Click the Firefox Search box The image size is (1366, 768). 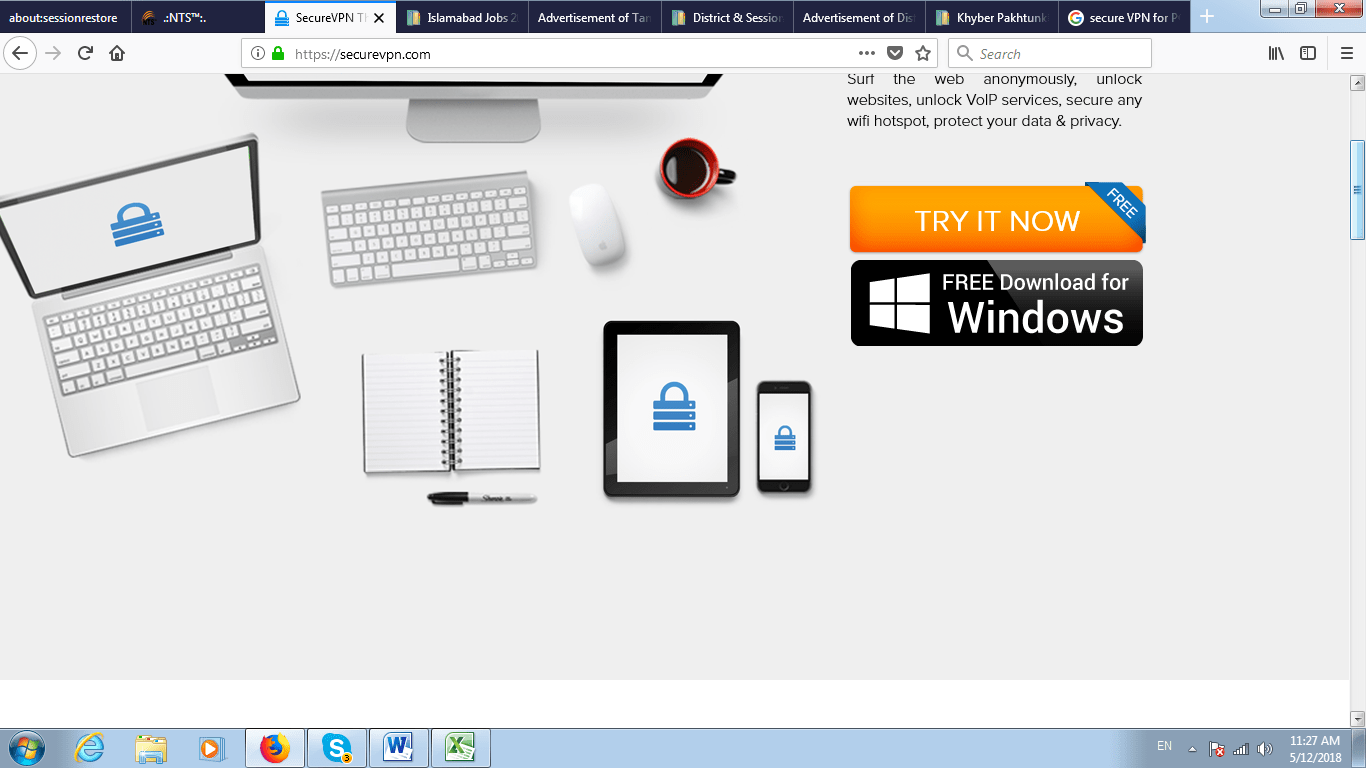pos(1050,54)
